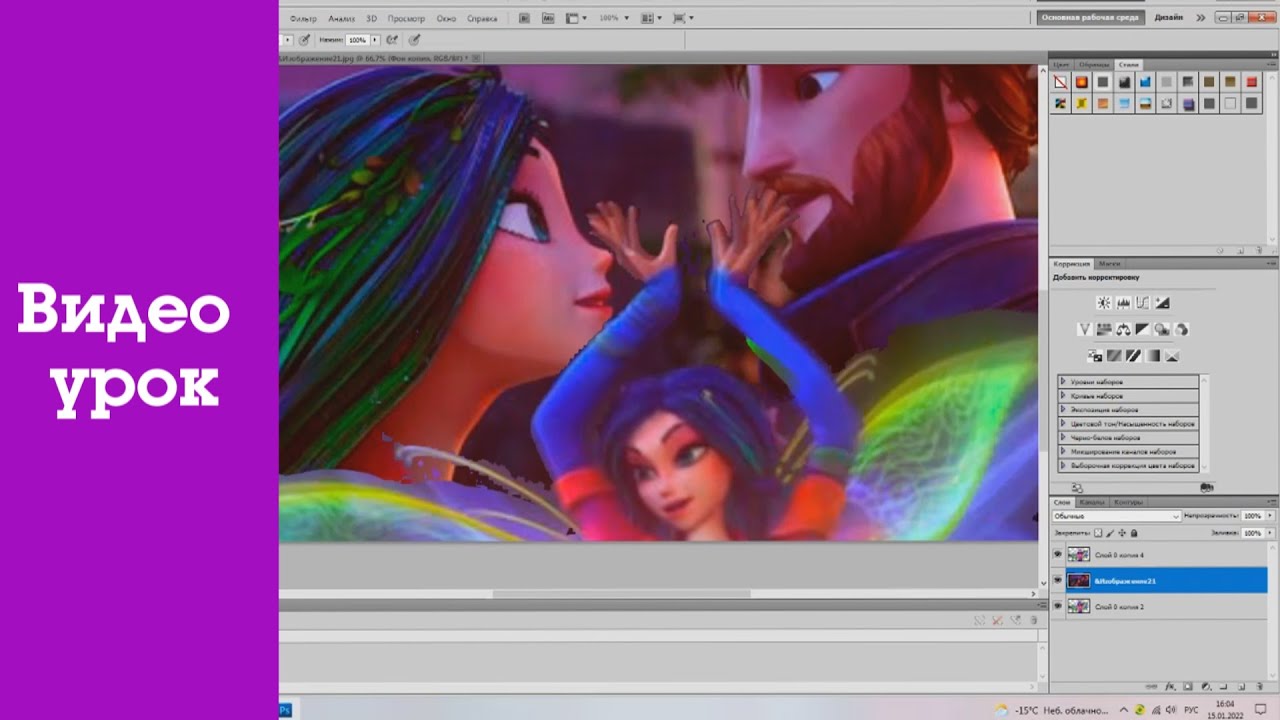The width and height of the screenshot is (1280, 720).
Task: Launch Bridge from the application bar
Action: pos(526,18)
